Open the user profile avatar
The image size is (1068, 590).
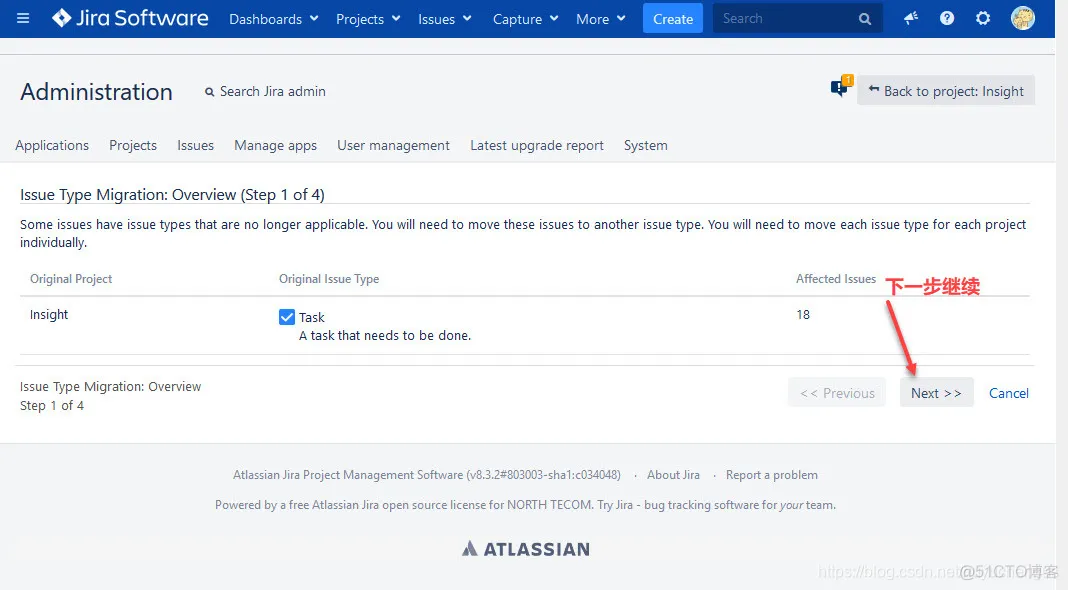click(x=1022, y=18)
